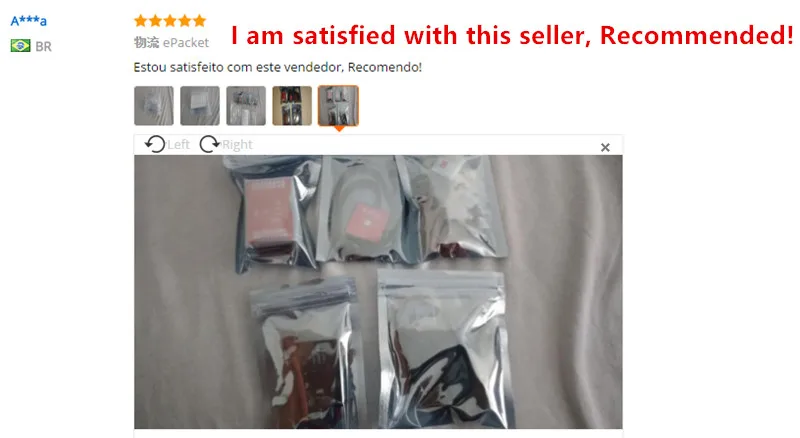Click the red 'I am satisfied' translation text

(512, 36)
